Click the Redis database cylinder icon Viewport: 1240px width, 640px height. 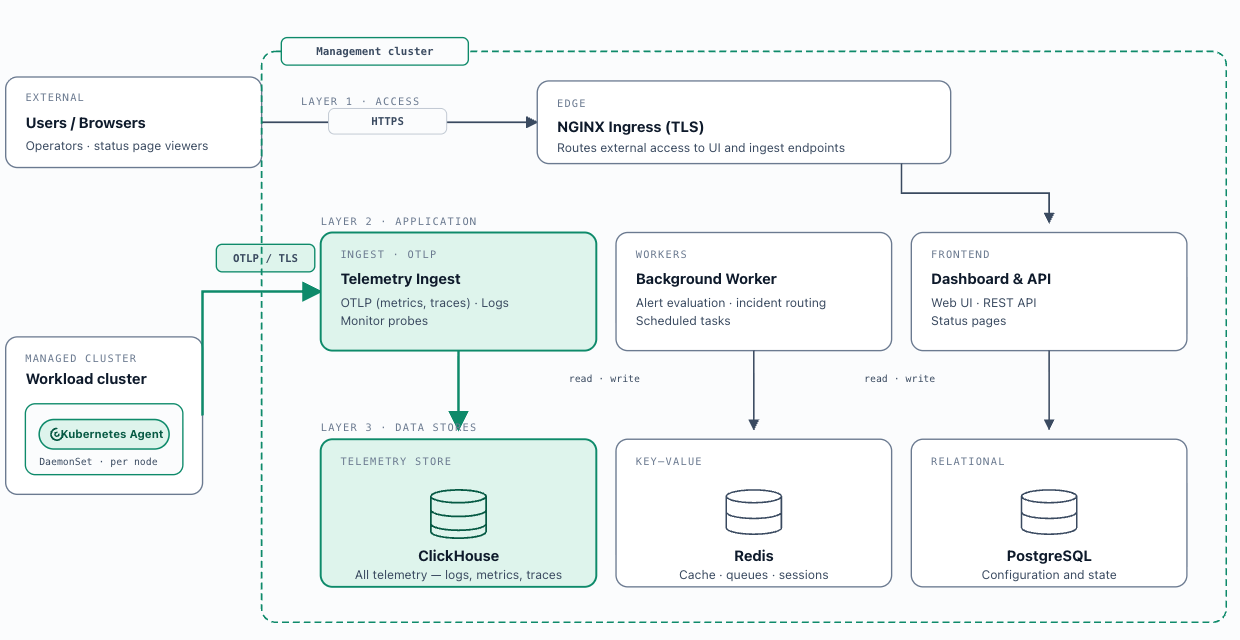click(753, 512)
